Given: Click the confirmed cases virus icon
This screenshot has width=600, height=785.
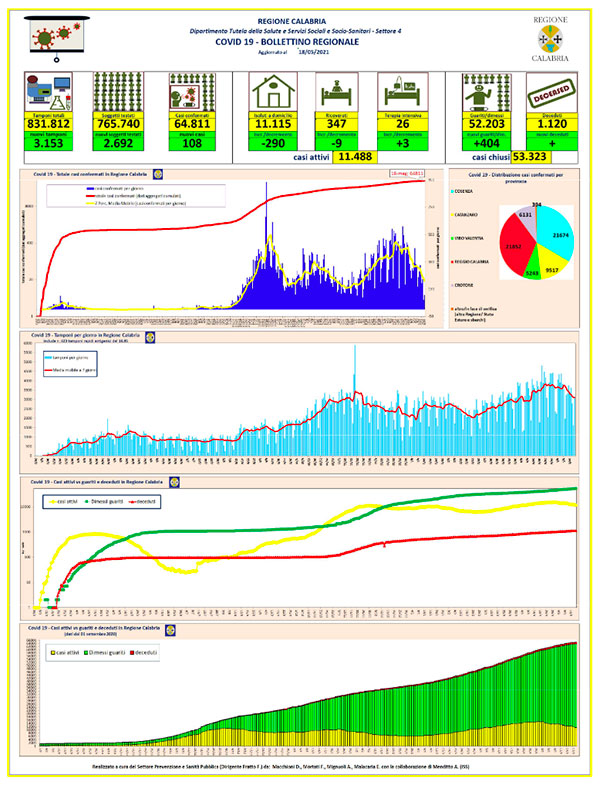Looking at the screenshot, I should [192, 93].
